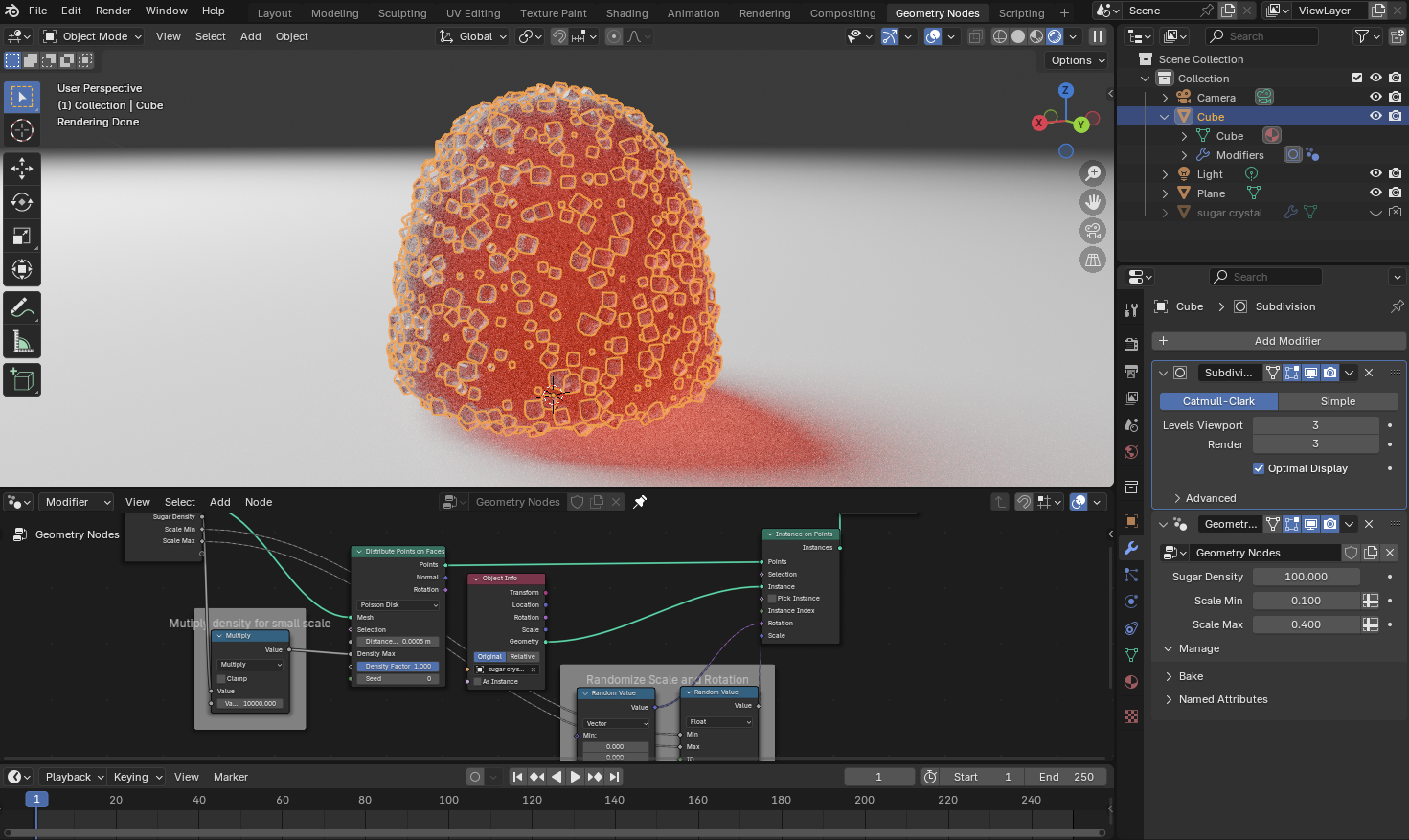The width and height of the screenshot is (1409, 840).
Task: Hide Camera with its eye icon
Action: (1375, 97)
